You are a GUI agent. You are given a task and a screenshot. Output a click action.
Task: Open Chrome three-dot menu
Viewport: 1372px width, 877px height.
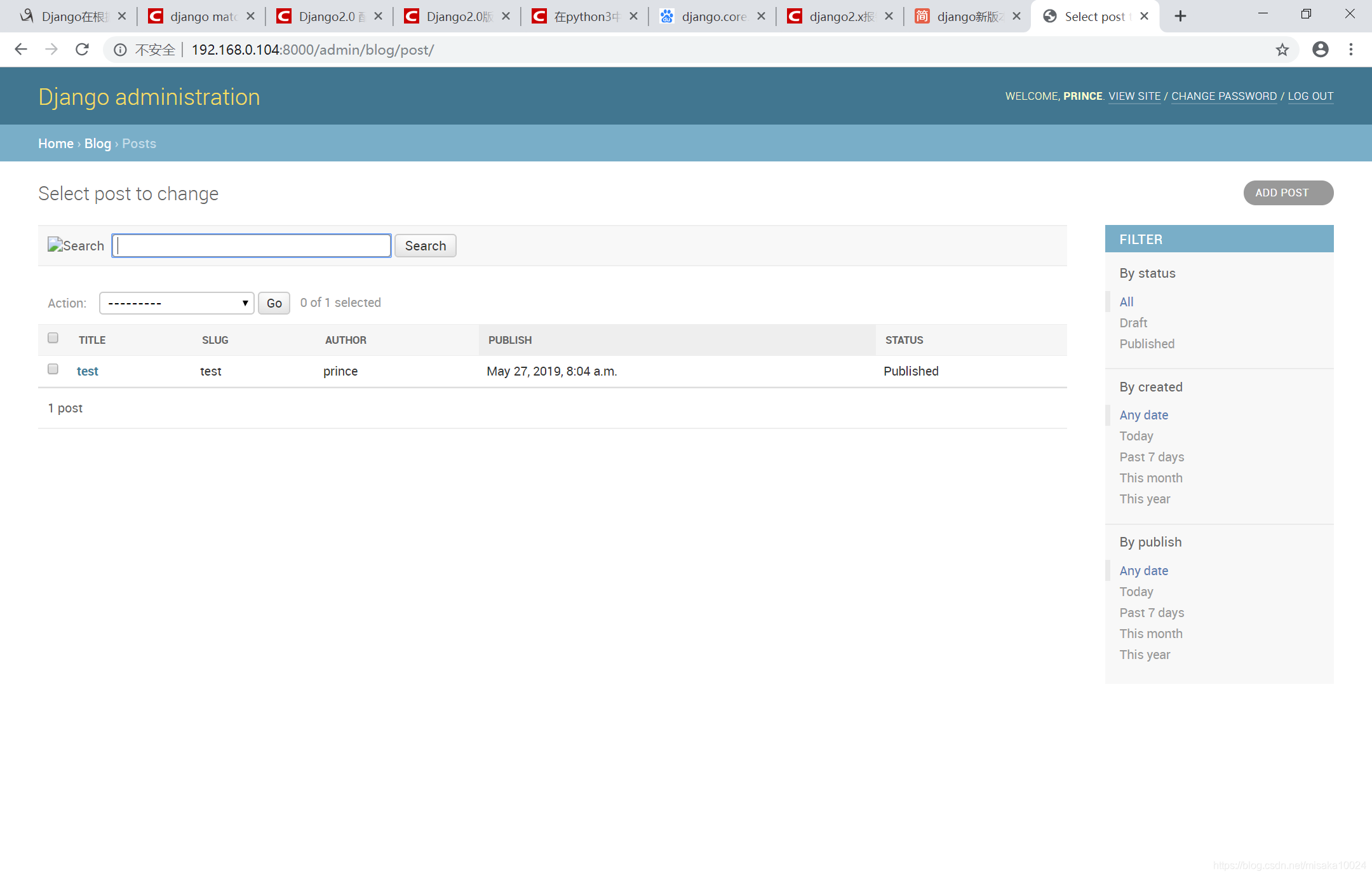coord(1351,50)
